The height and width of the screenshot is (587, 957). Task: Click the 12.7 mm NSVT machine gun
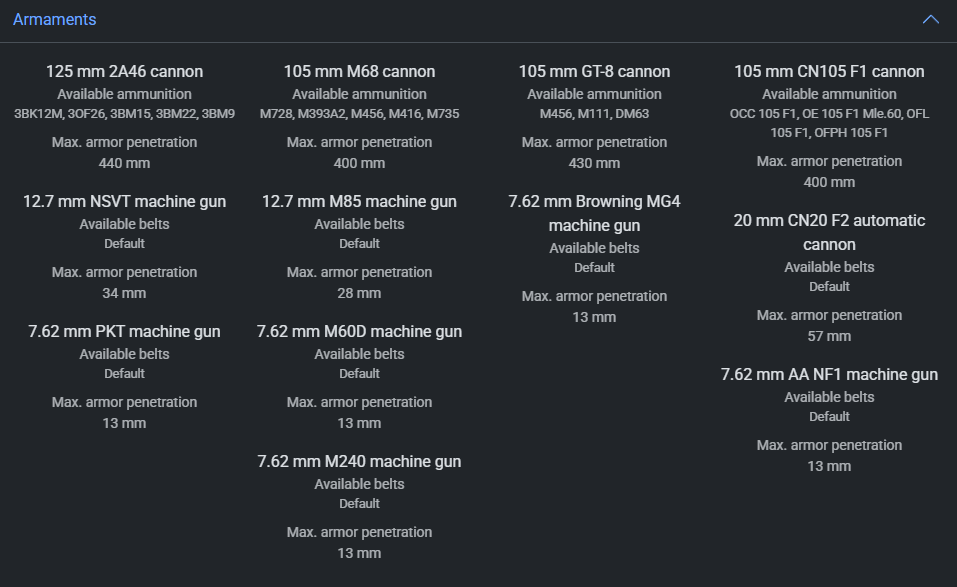click(x=124, y=202)
